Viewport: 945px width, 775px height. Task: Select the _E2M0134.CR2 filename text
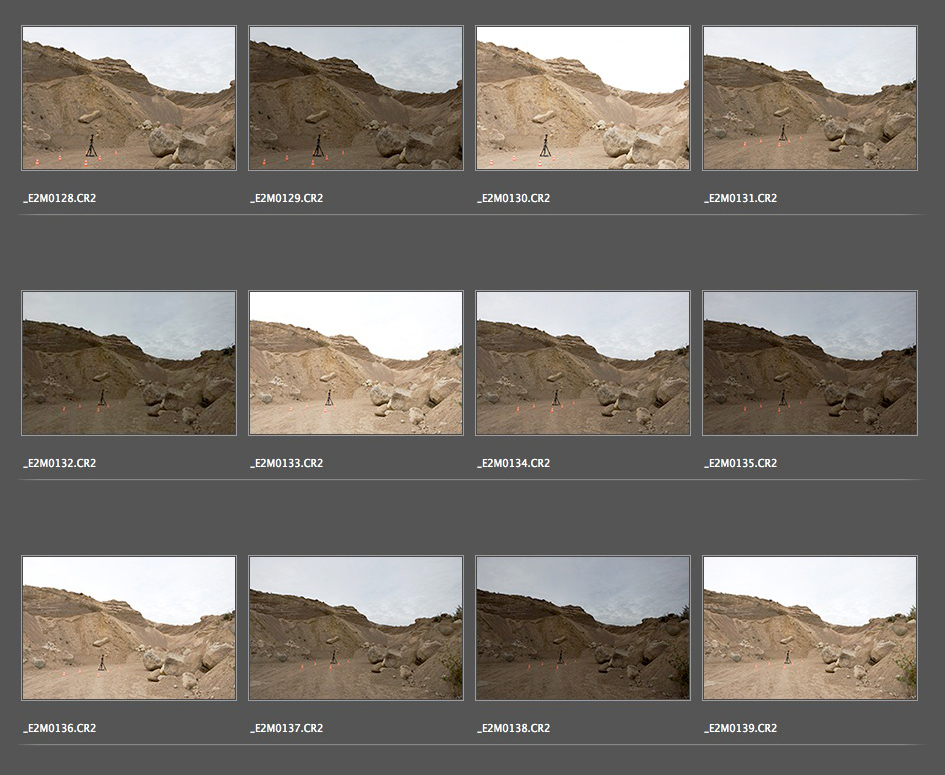pyautogui.click(x=514, y=463)
